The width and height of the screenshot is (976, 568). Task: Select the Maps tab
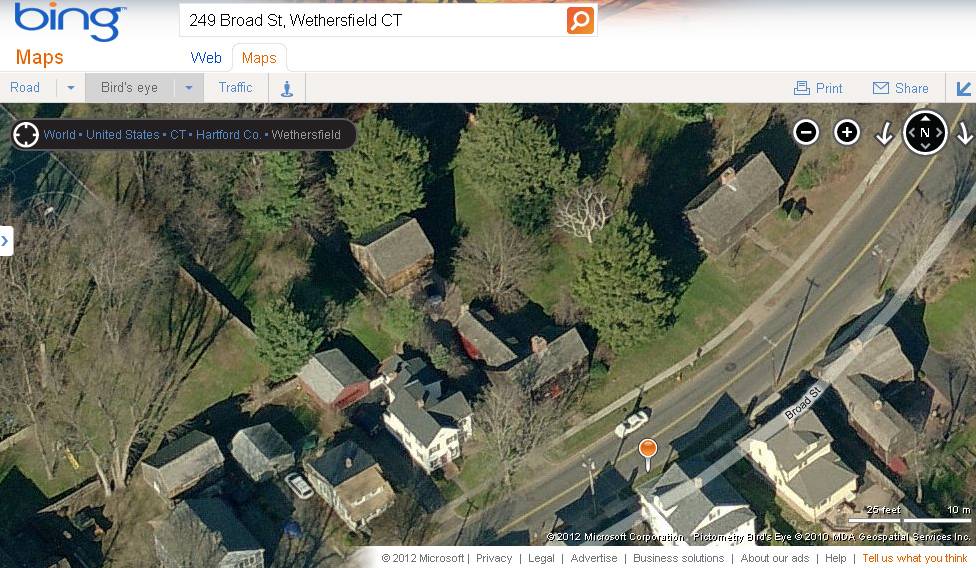[259, 58]
